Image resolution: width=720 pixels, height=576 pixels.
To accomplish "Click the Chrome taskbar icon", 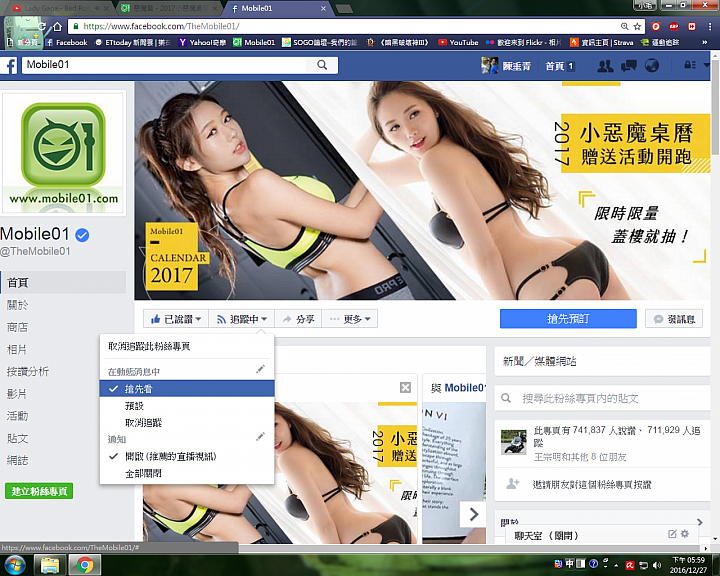I will 84,565.
